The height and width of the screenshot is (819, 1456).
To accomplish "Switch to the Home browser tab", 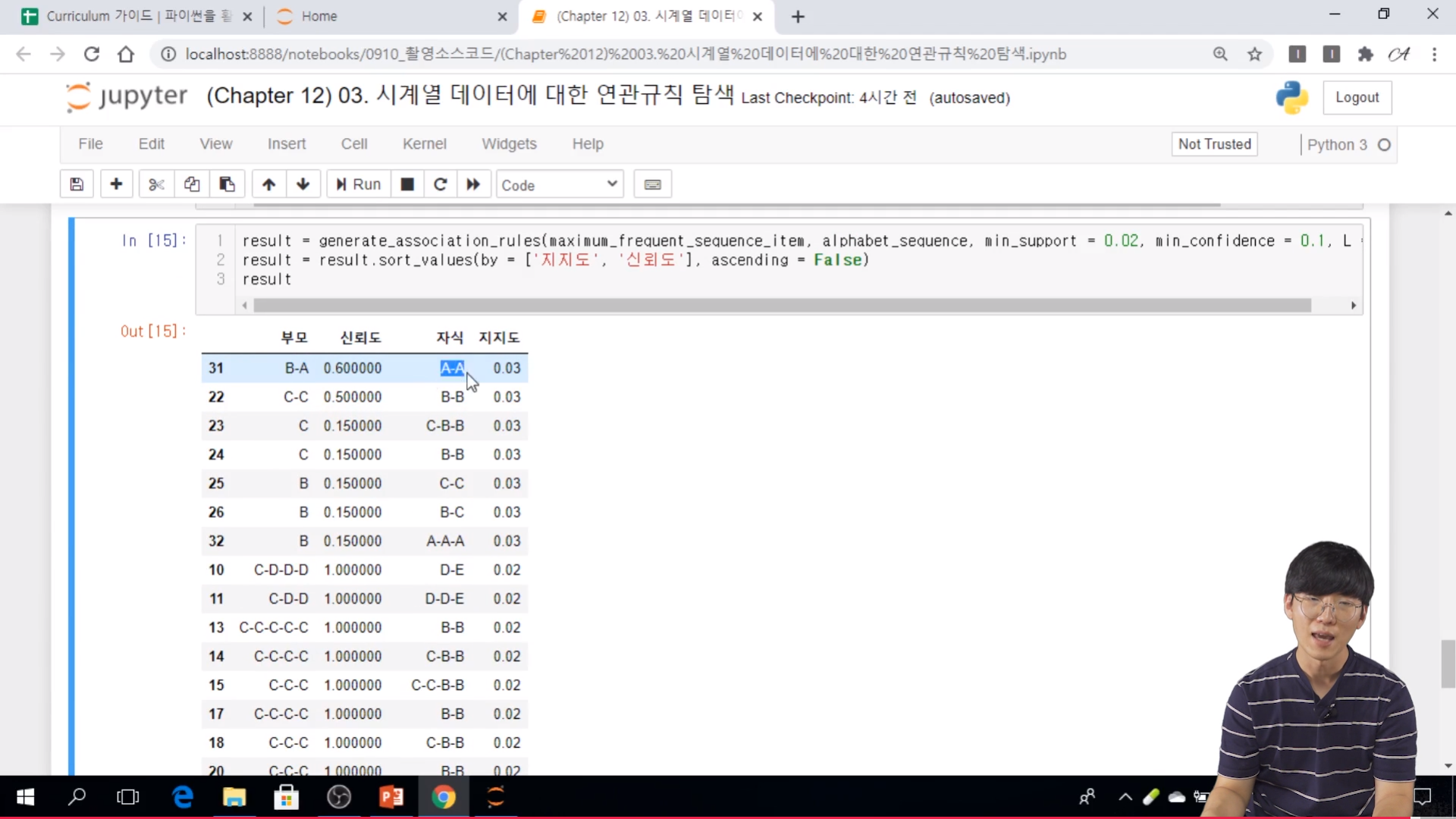I will (x=318, y=16).
